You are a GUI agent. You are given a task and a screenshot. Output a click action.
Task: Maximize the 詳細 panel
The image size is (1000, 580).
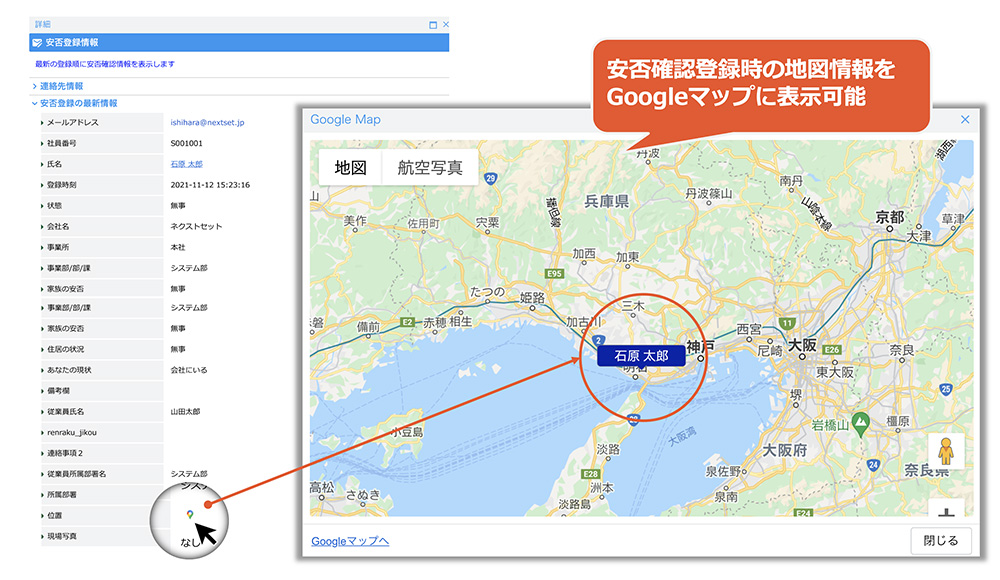pos(433,25)
